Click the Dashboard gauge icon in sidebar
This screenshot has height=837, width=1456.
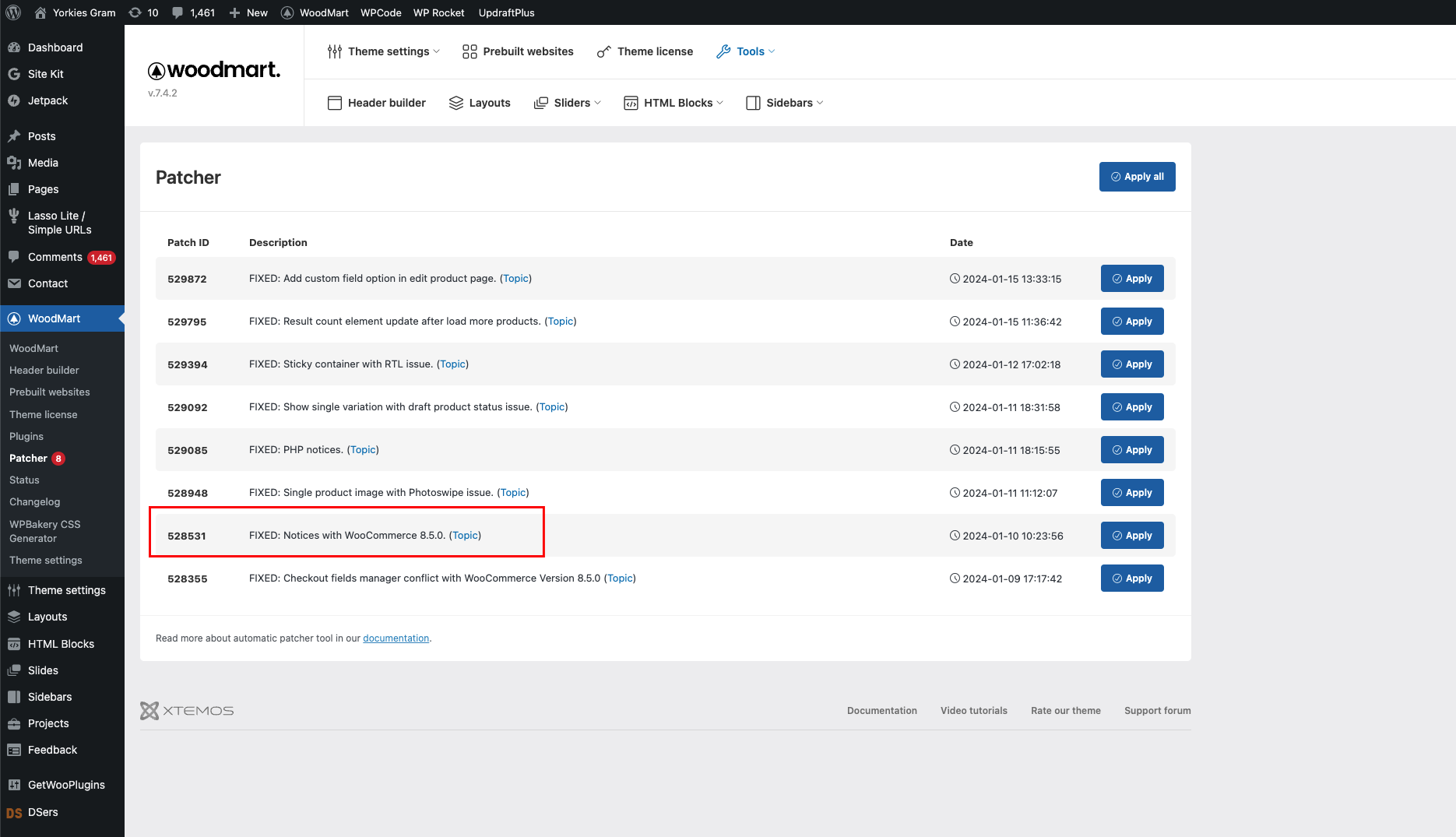coord(14,47)
